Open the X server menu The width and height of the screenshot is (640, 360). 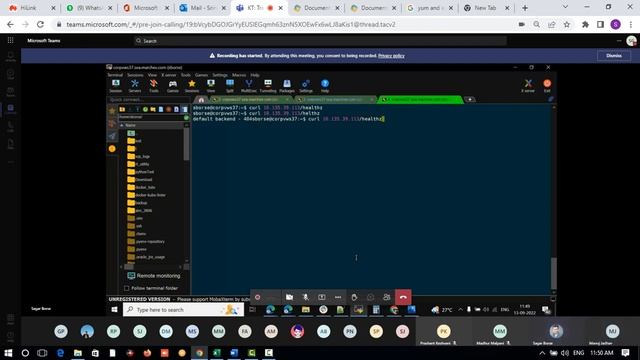[x=169, y=75]
